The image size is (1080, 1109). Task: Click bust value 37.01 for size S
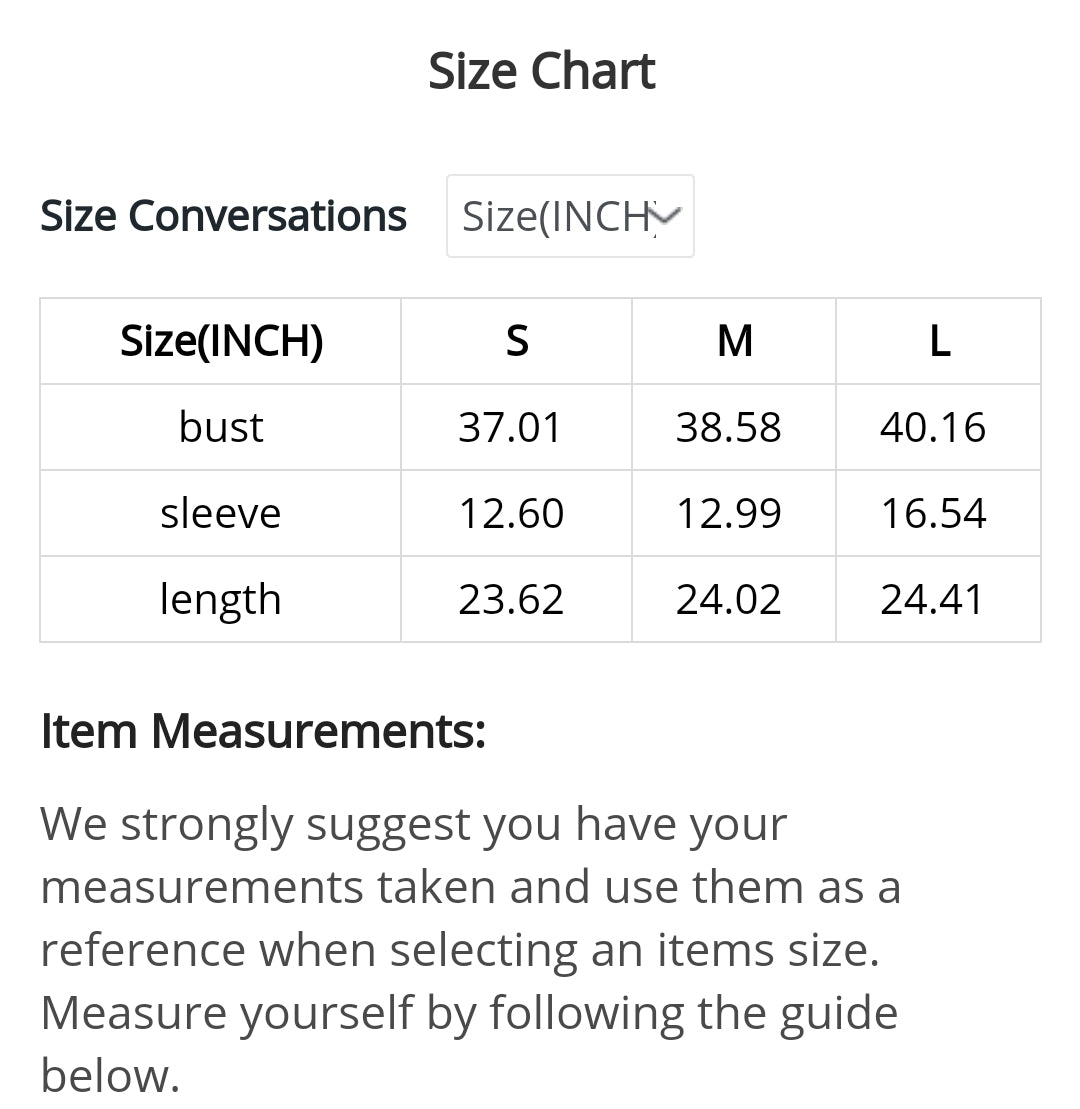tap(511, 427)
